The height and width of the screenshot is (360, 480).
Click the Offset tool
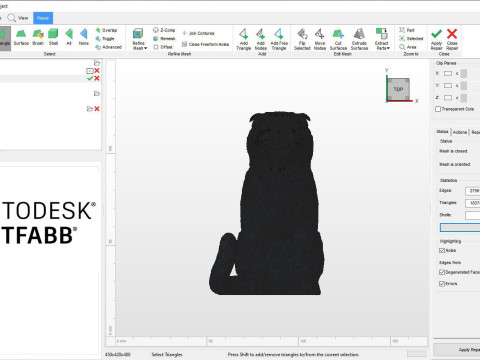coord(163,47)
